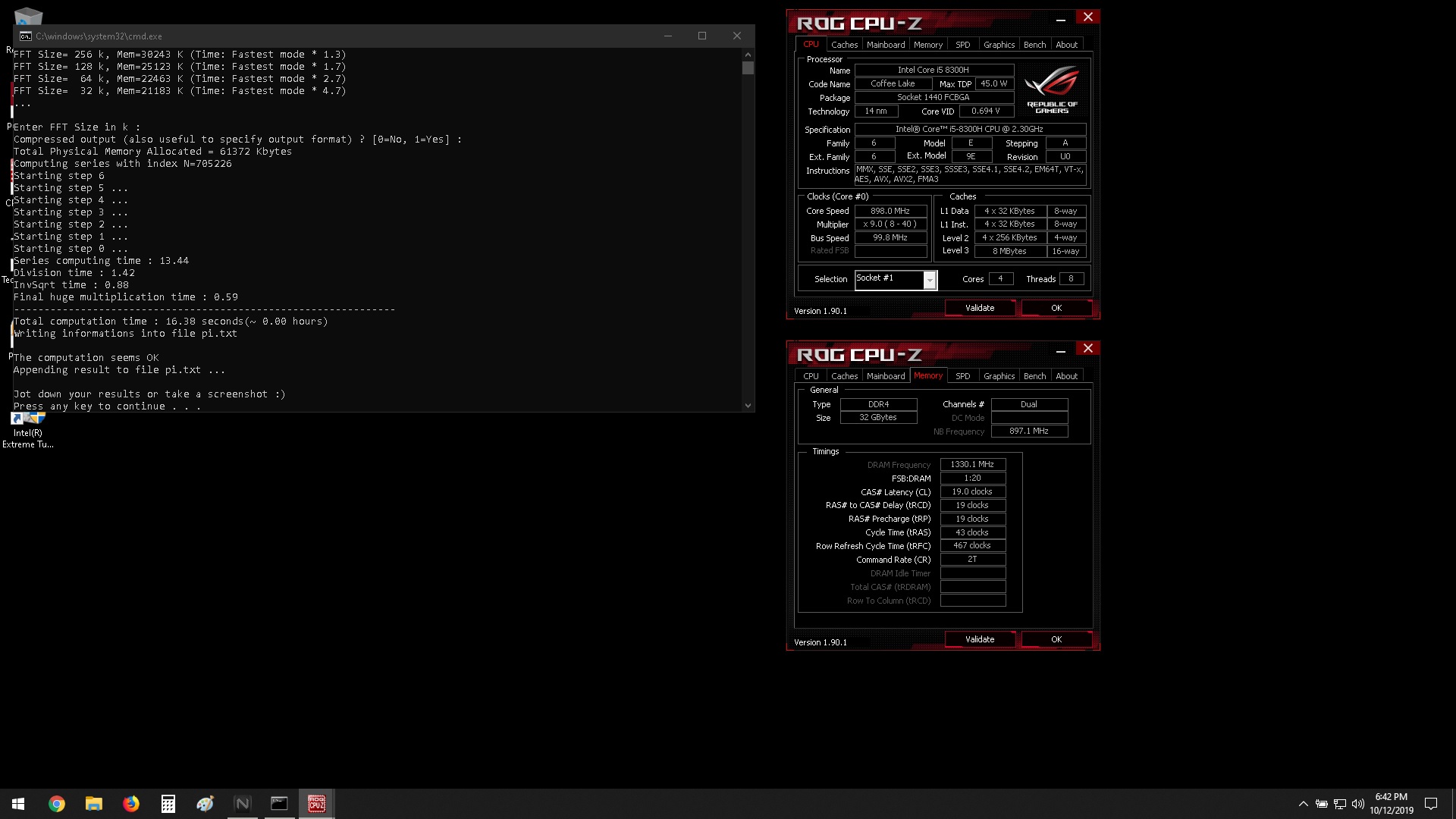
Task: Click the tRFC value 467 clocks
Action: coord(973,545)
